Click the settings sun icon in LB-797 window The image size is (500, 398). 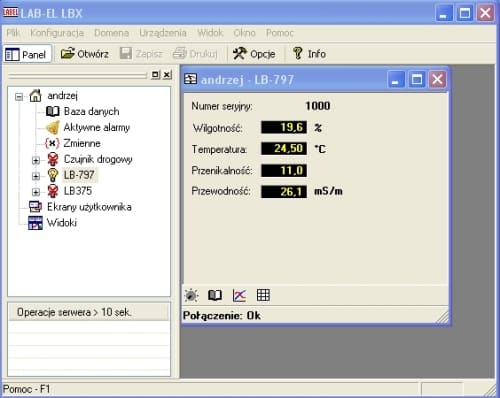coord(191,295)
